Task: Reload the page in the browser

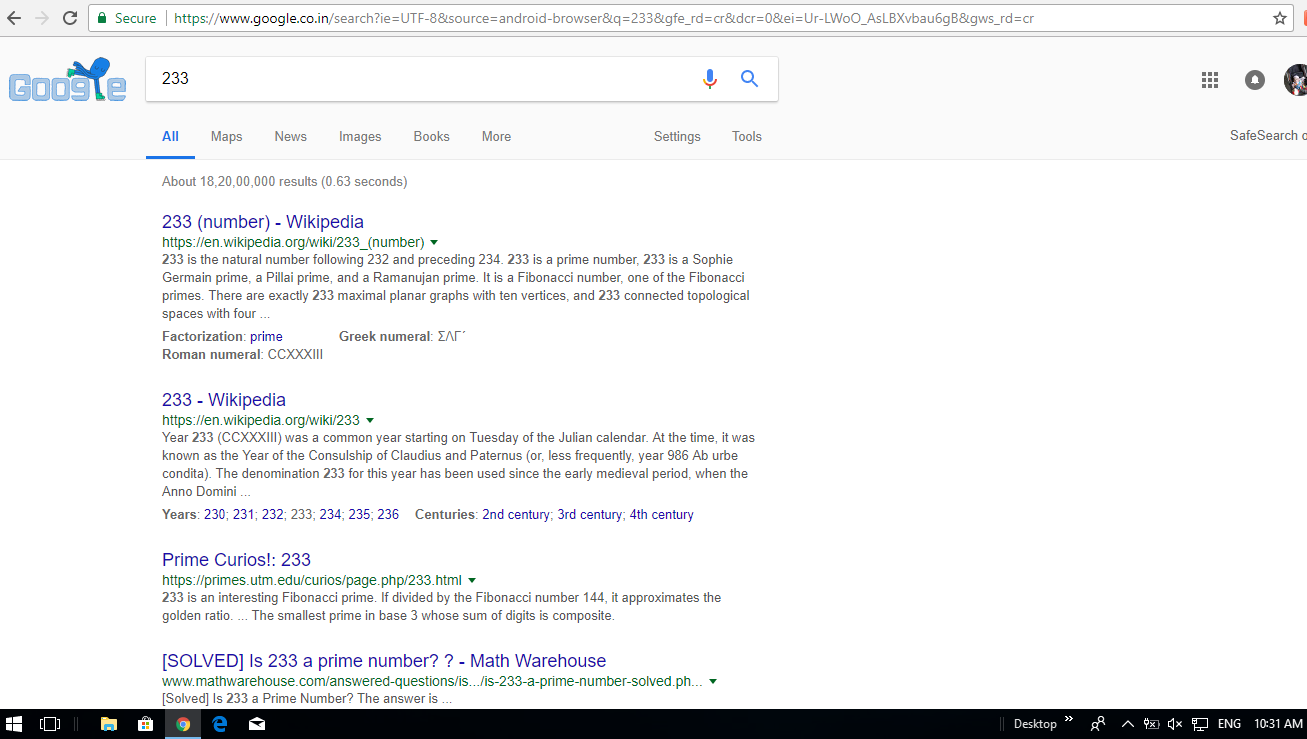Action: 70,18
